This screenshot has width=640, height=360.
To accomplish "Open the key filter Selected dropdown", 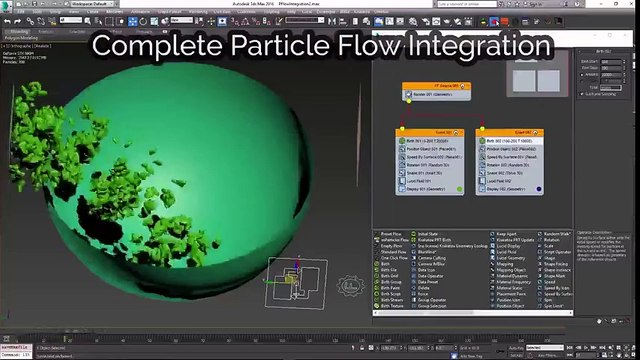I will [x=544, y=348].
